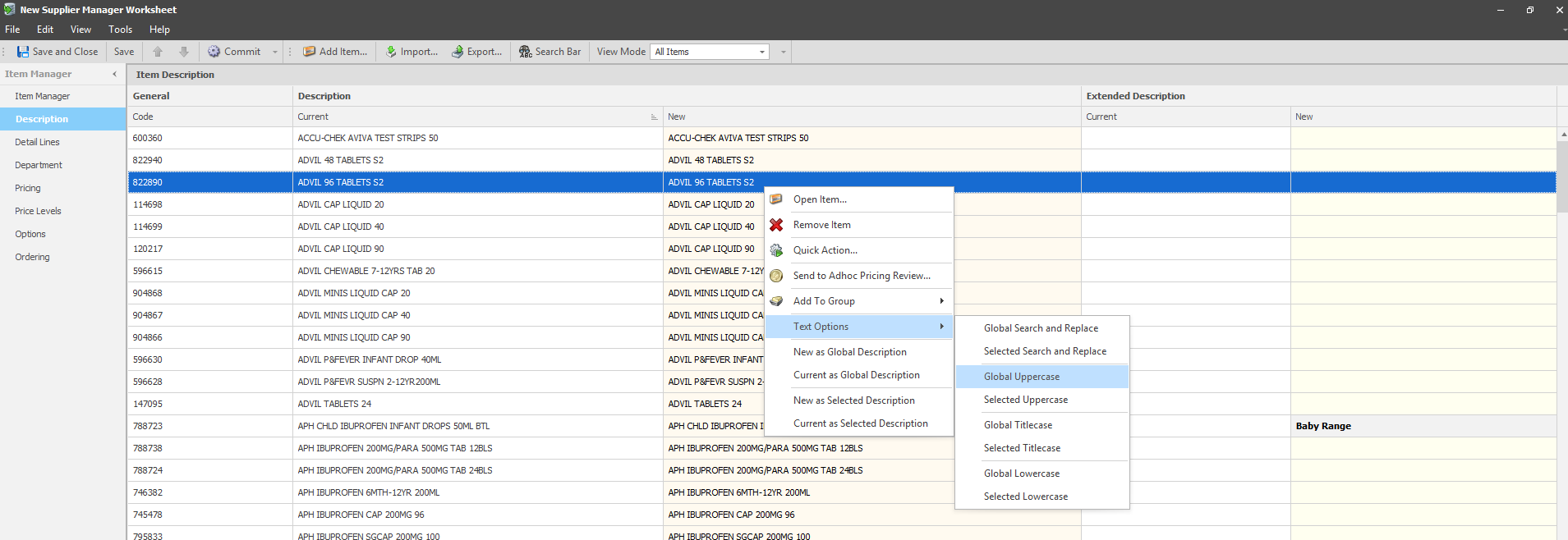Click the Save button
Image resolution: width=1568 pixels, height=540 pixels.
tap(124, 52)
